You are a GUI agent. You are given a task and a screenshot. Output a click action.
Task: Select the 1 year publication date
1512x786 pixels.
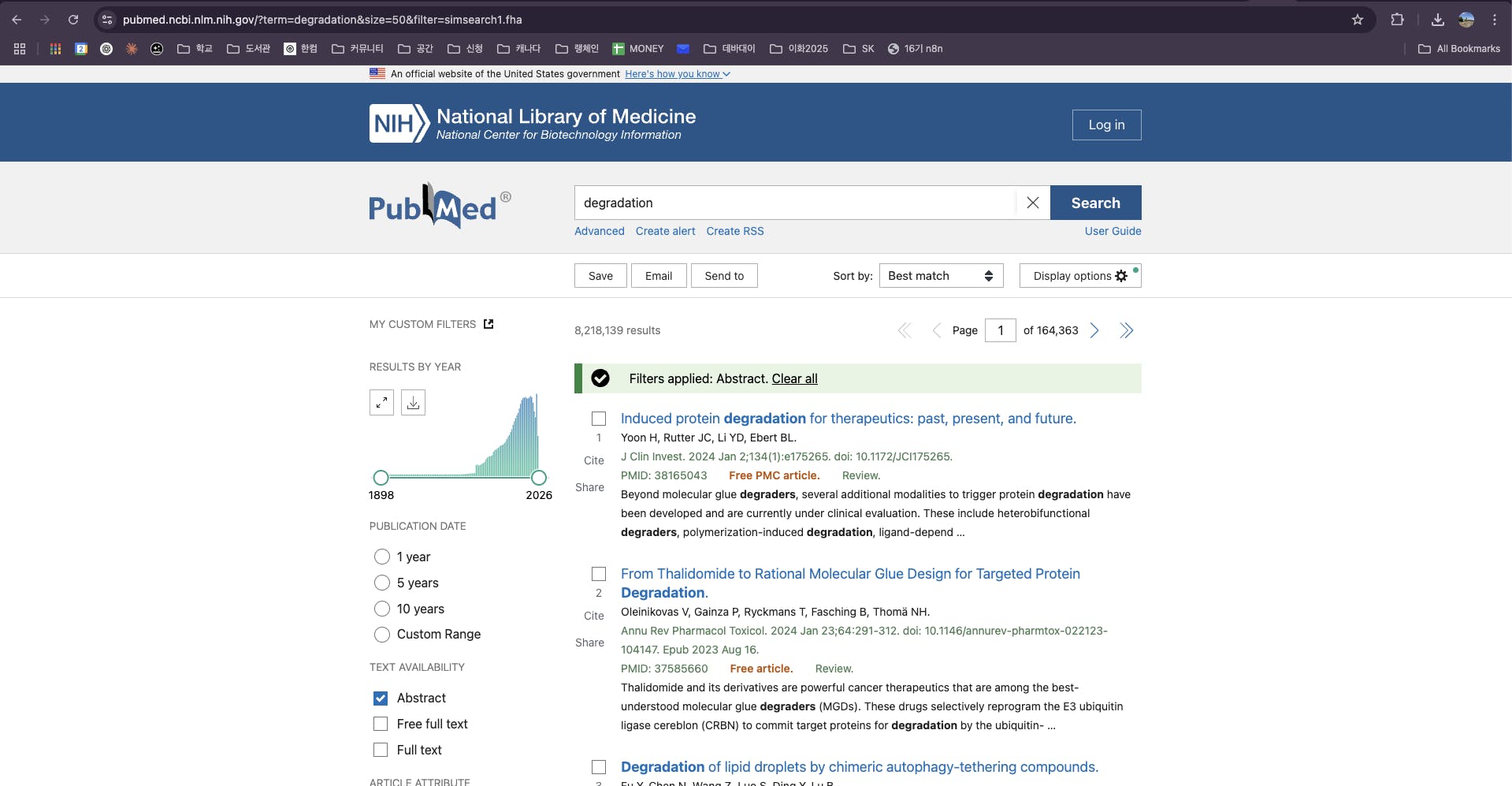(382, 557)
